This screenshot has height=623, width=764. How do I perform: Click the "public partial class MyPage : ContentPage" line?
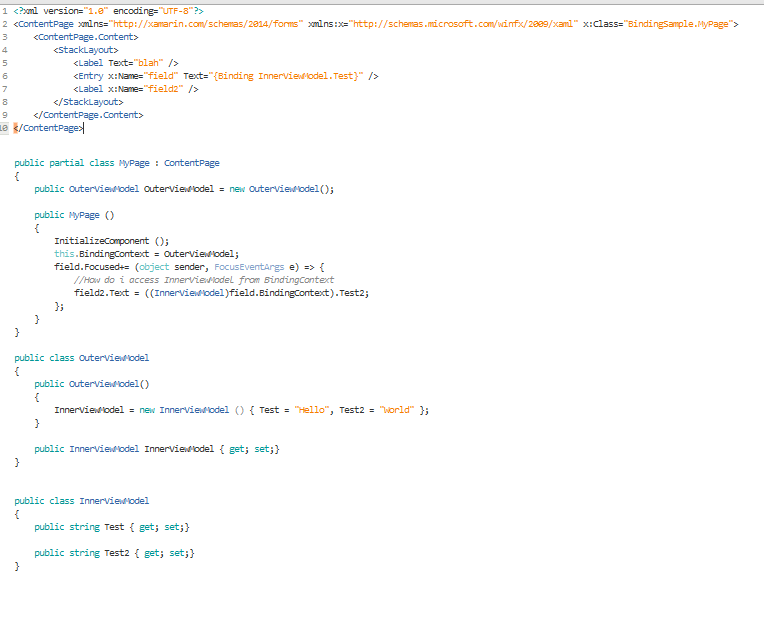point(117,163)
